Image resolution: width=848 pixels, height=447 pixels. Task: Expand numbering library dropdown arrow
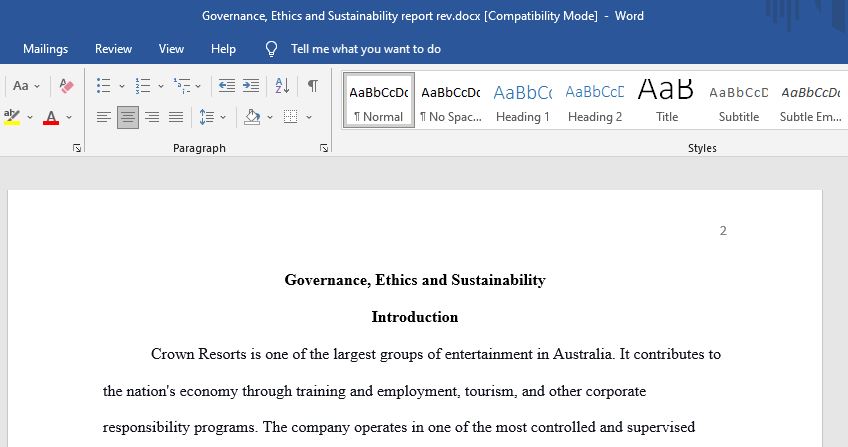pyautogui.click(x=161, y=86)
